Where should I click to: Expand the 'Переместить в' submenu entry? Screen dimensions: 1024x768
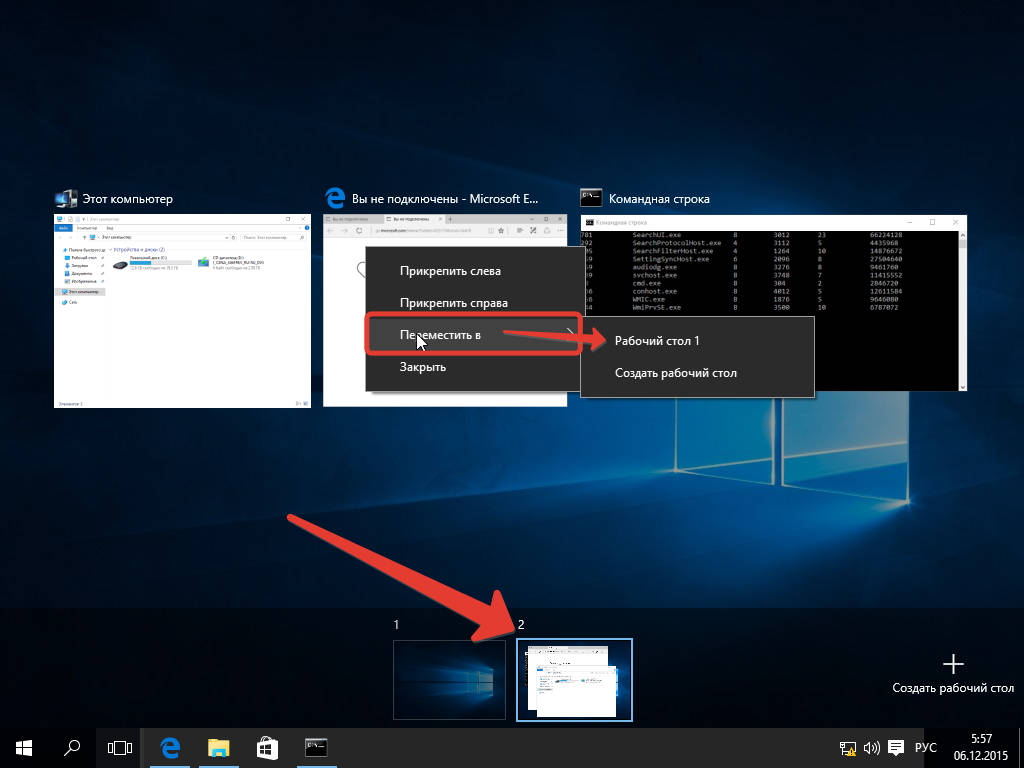tap(473, 335)
